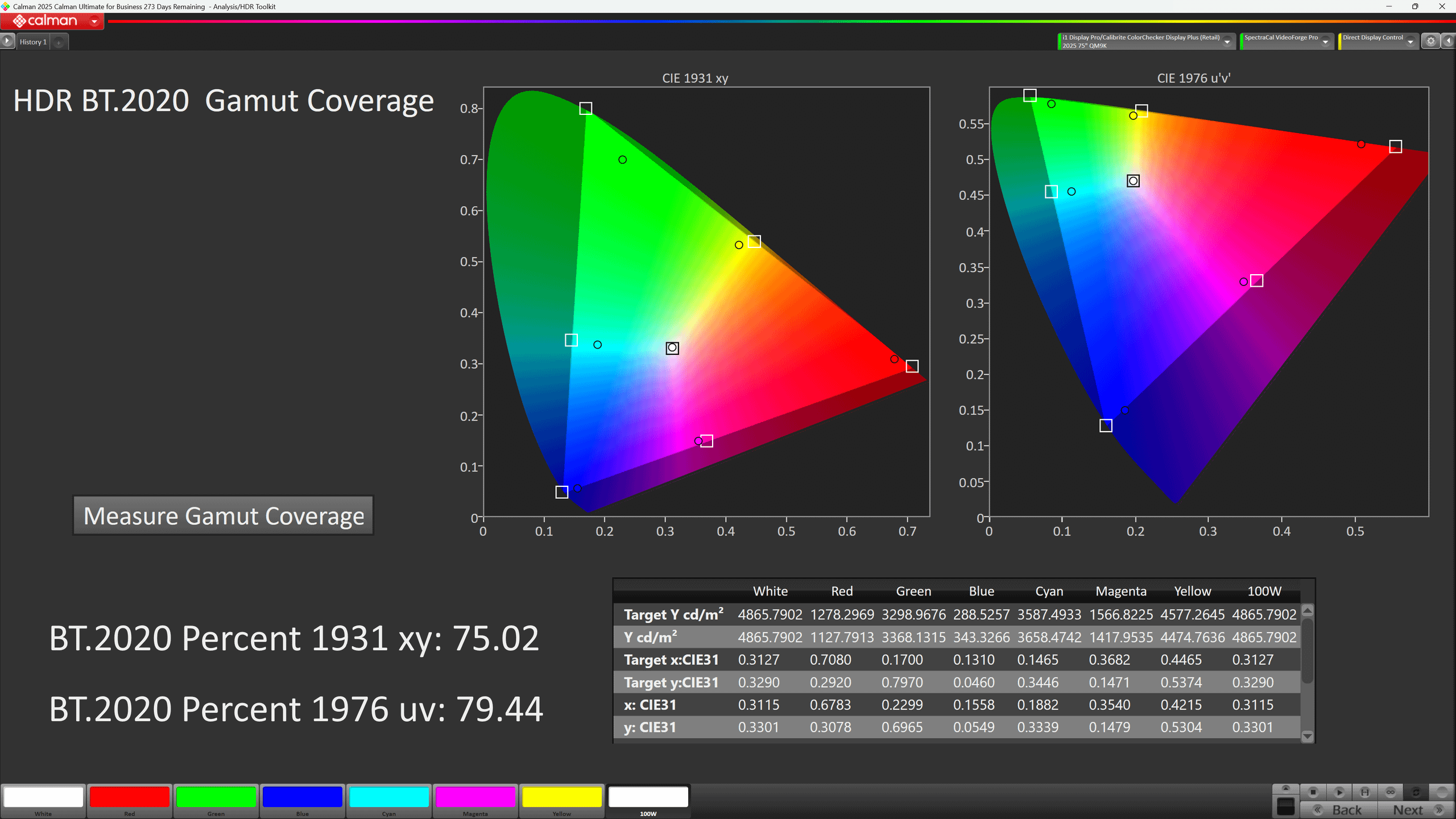Click the infinity continuous-read icon

(1391, 792)
